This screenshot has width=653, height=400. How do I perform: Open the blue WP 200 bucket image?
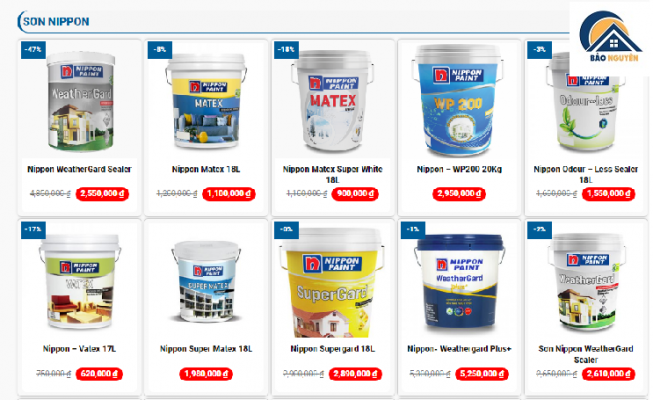pos(458,100)
